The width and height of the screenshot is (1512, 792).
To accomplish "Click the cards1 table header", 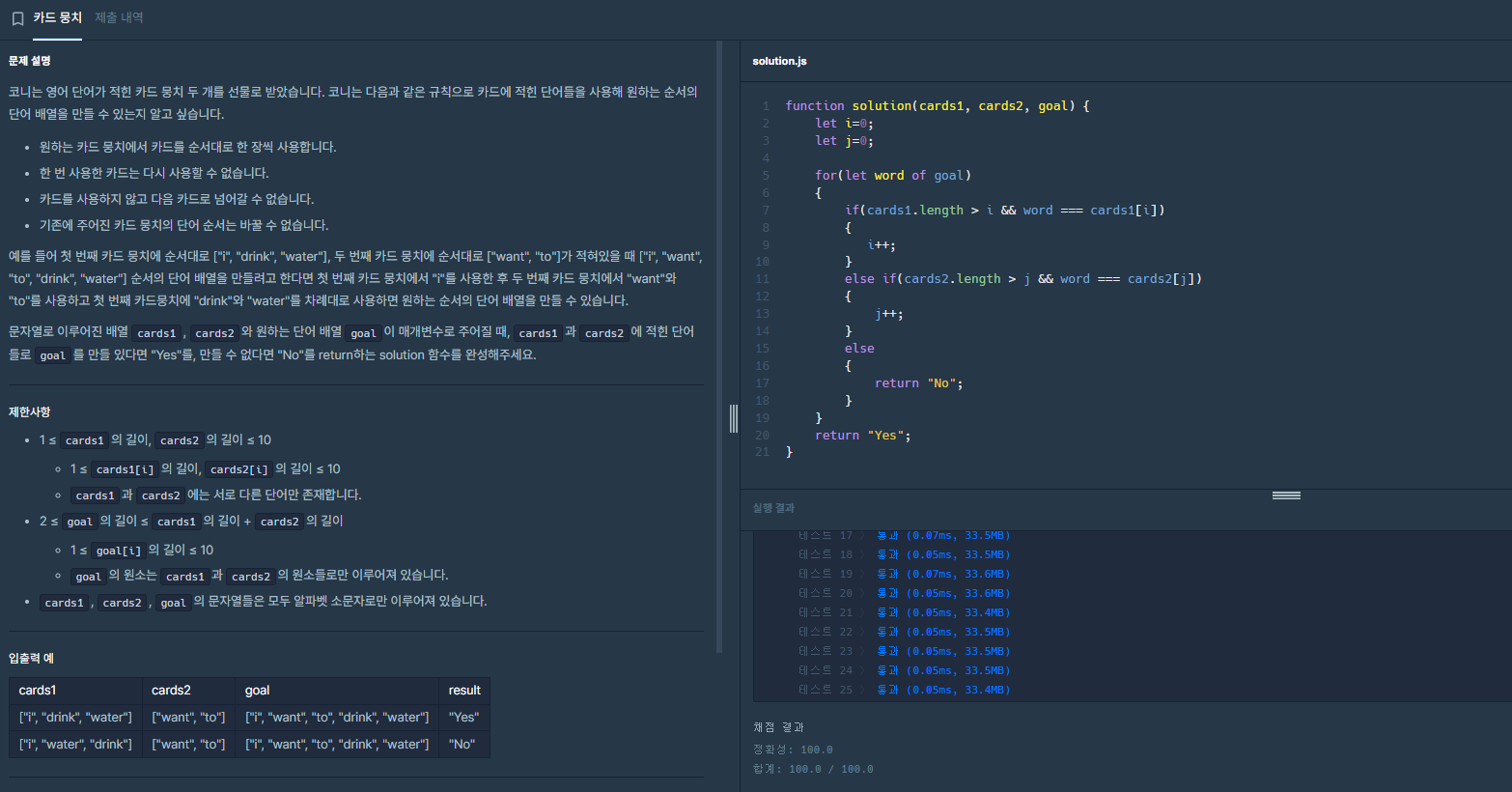I will tap(75, 691).
